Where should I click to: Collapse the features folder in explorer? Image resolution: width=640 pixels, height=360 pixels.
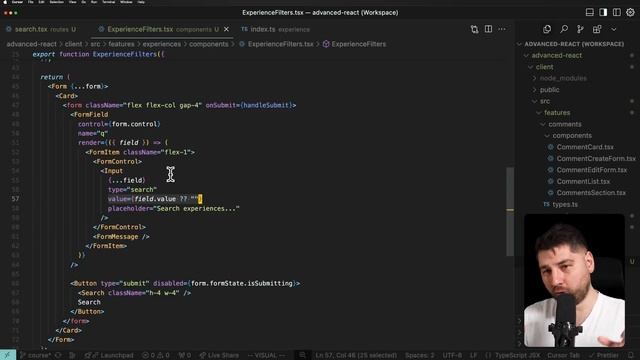[x=557, y=112]
